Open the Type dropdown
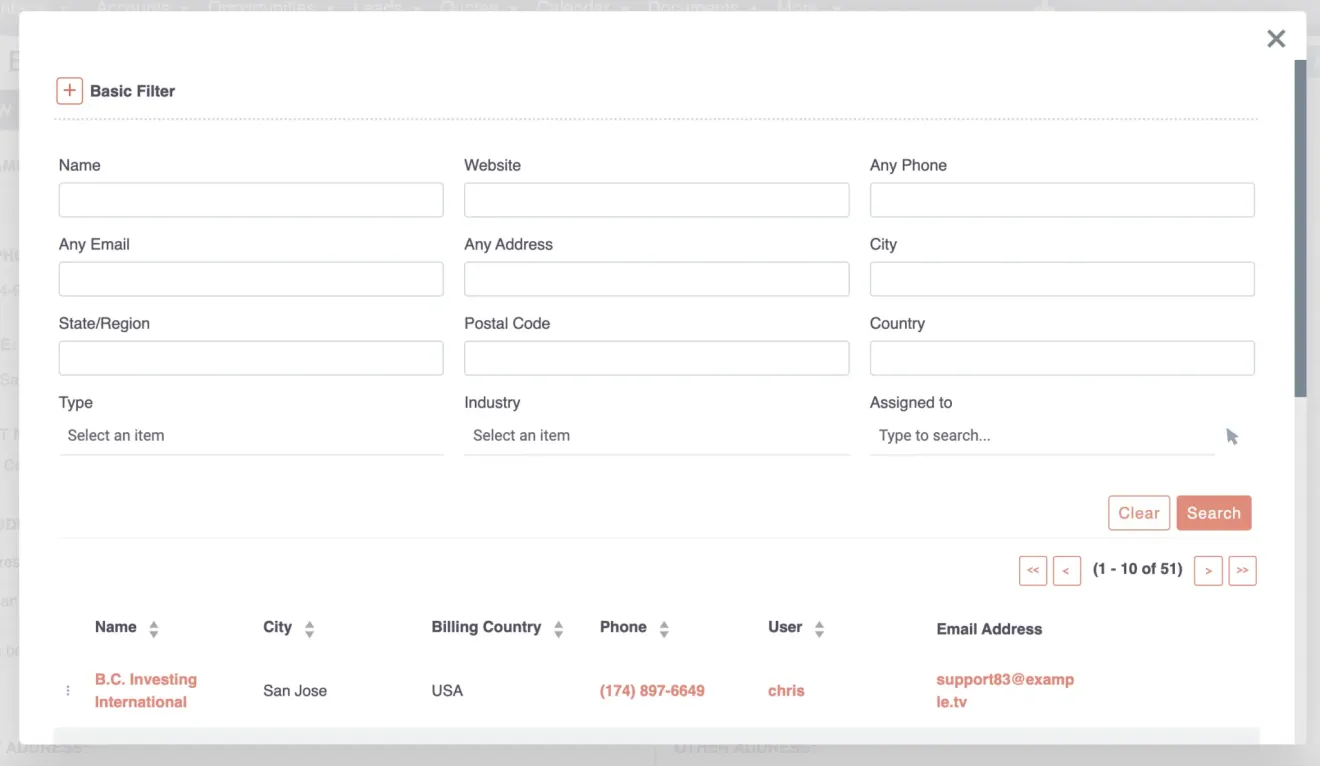 [250, 436]
